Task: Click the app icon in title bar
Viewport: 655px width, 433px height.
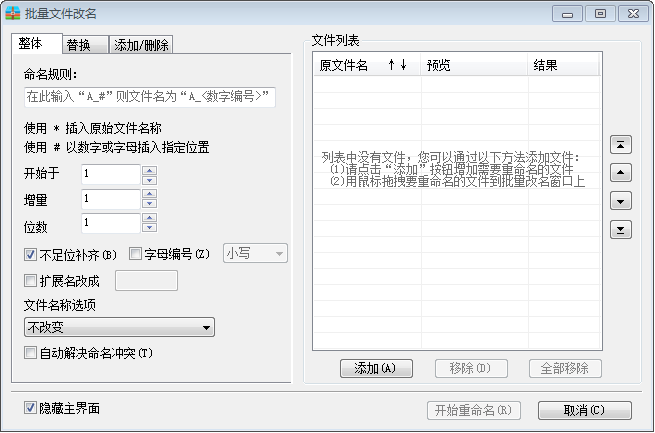Action: tap(12, 13)
